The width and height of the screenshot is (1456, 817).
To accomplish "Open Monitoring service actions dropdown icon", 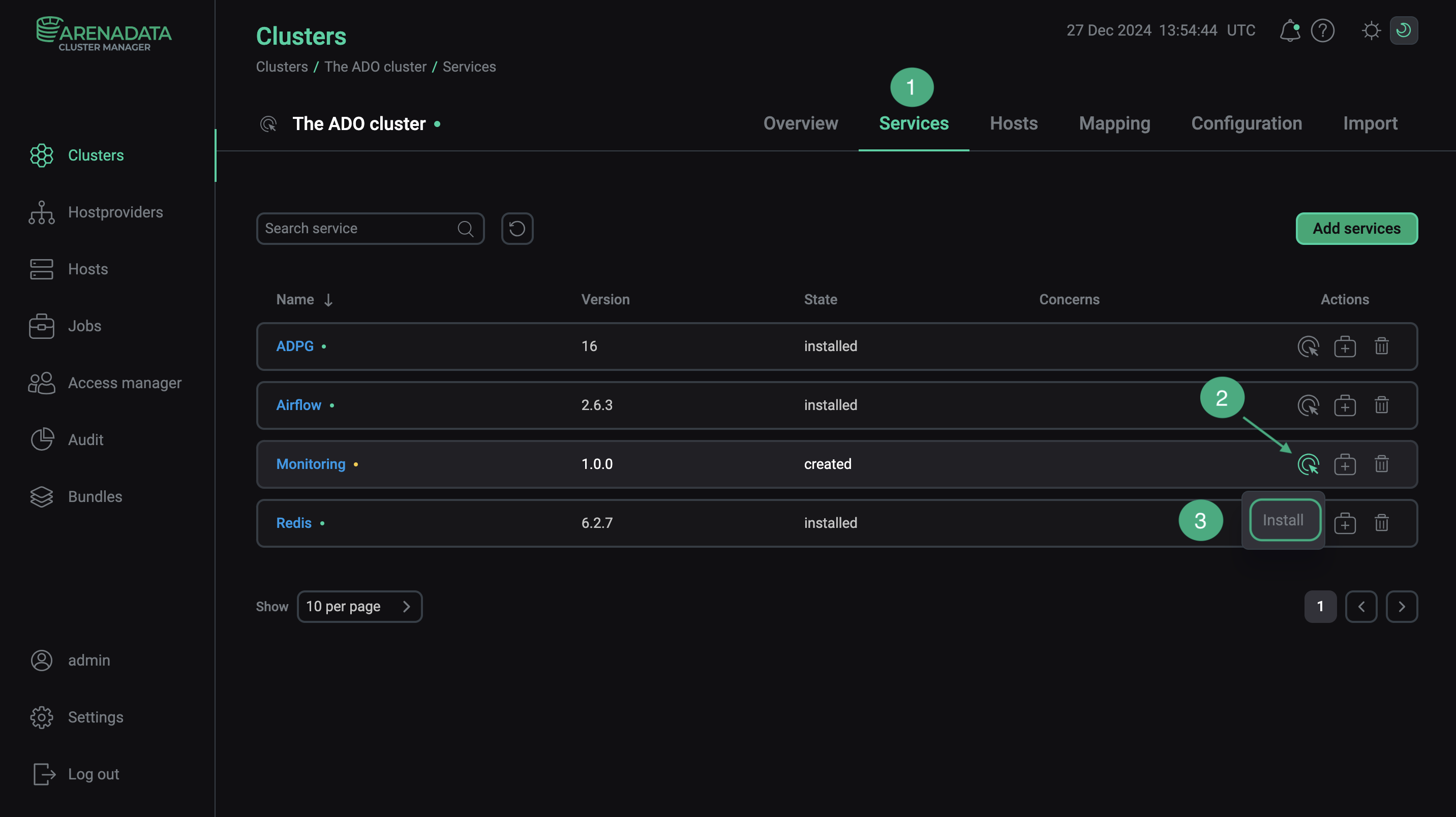I will (1308, 464).
